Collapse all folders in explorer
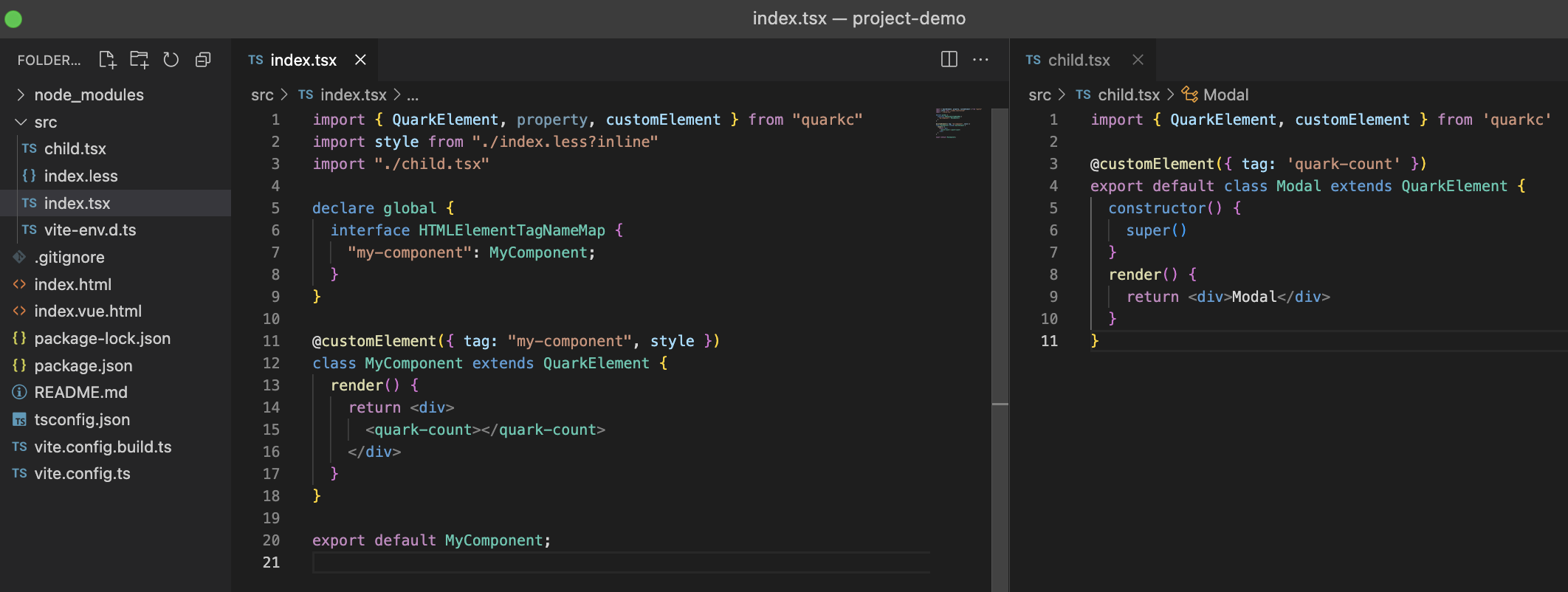The height and width of the screenshot is (592, 1568). click(x=203, y=60)
